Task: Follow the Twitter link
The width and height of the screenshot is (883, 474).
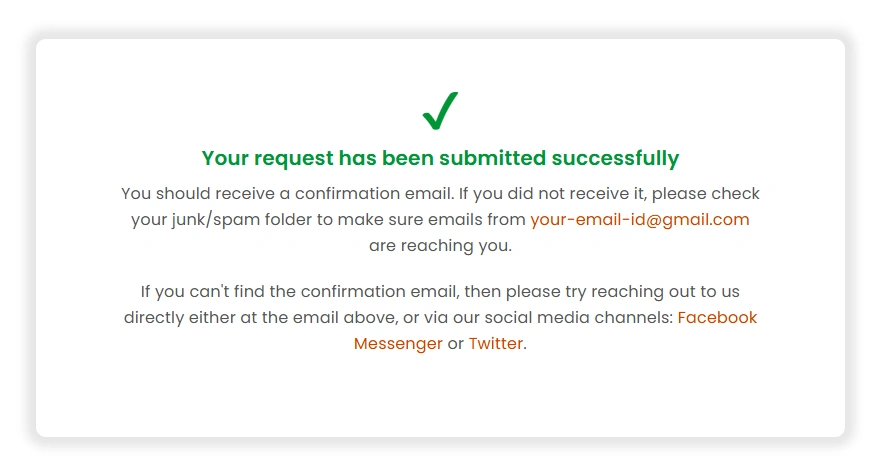Action: coord(495,344)
